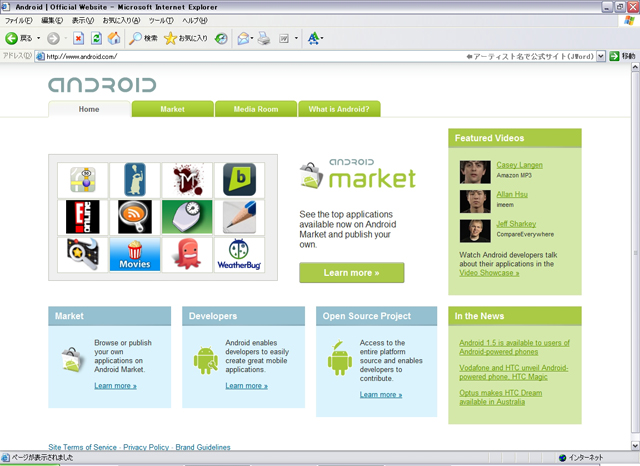The height and width of the screenshot is (466, 640).
Task: Open the Back button history dropdown arrow
Action: tap(39, 38)
